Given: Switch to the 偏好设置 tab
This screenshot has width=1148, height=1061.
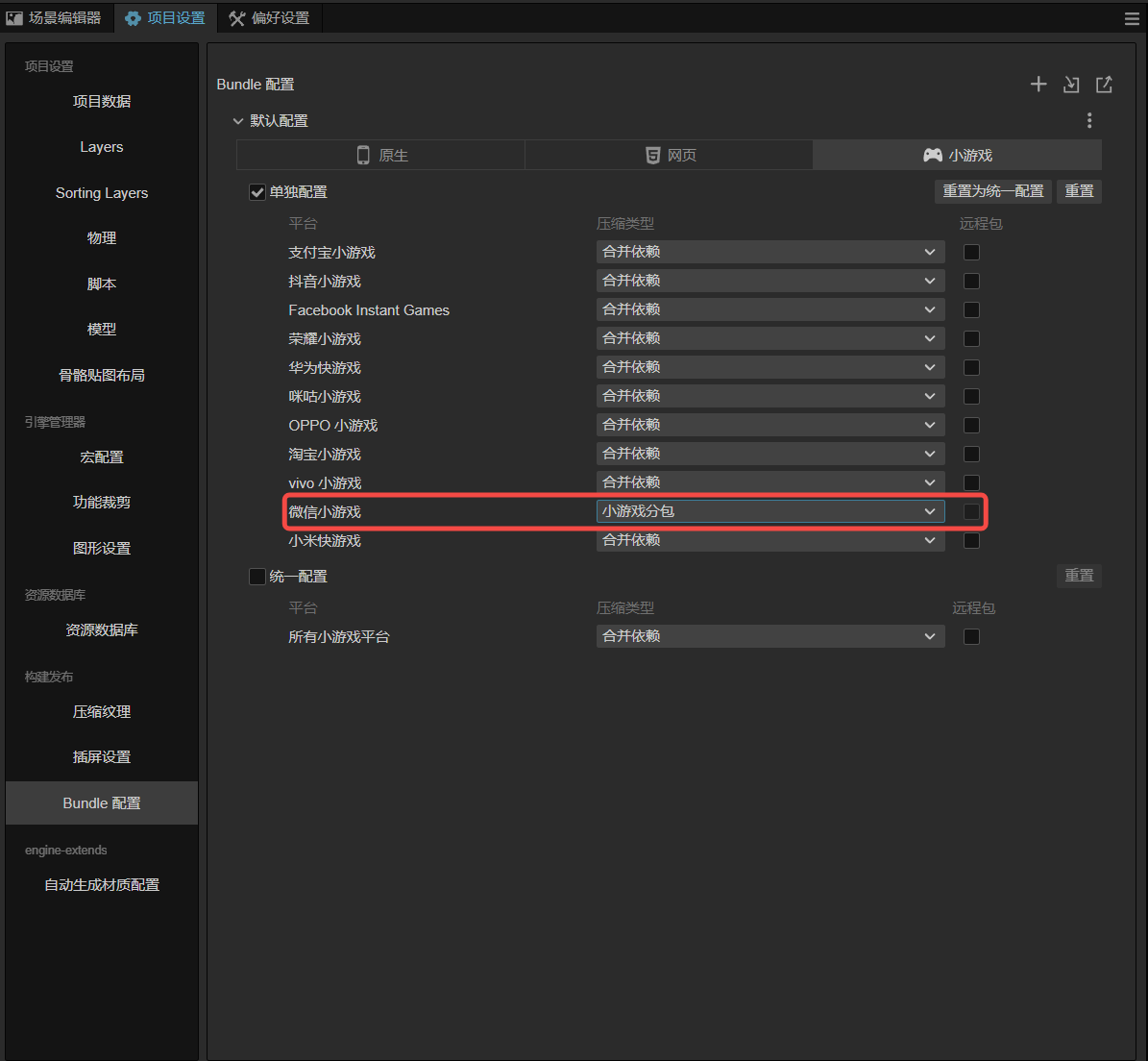Looking at the screenshot, I should [x=269, y=18].
